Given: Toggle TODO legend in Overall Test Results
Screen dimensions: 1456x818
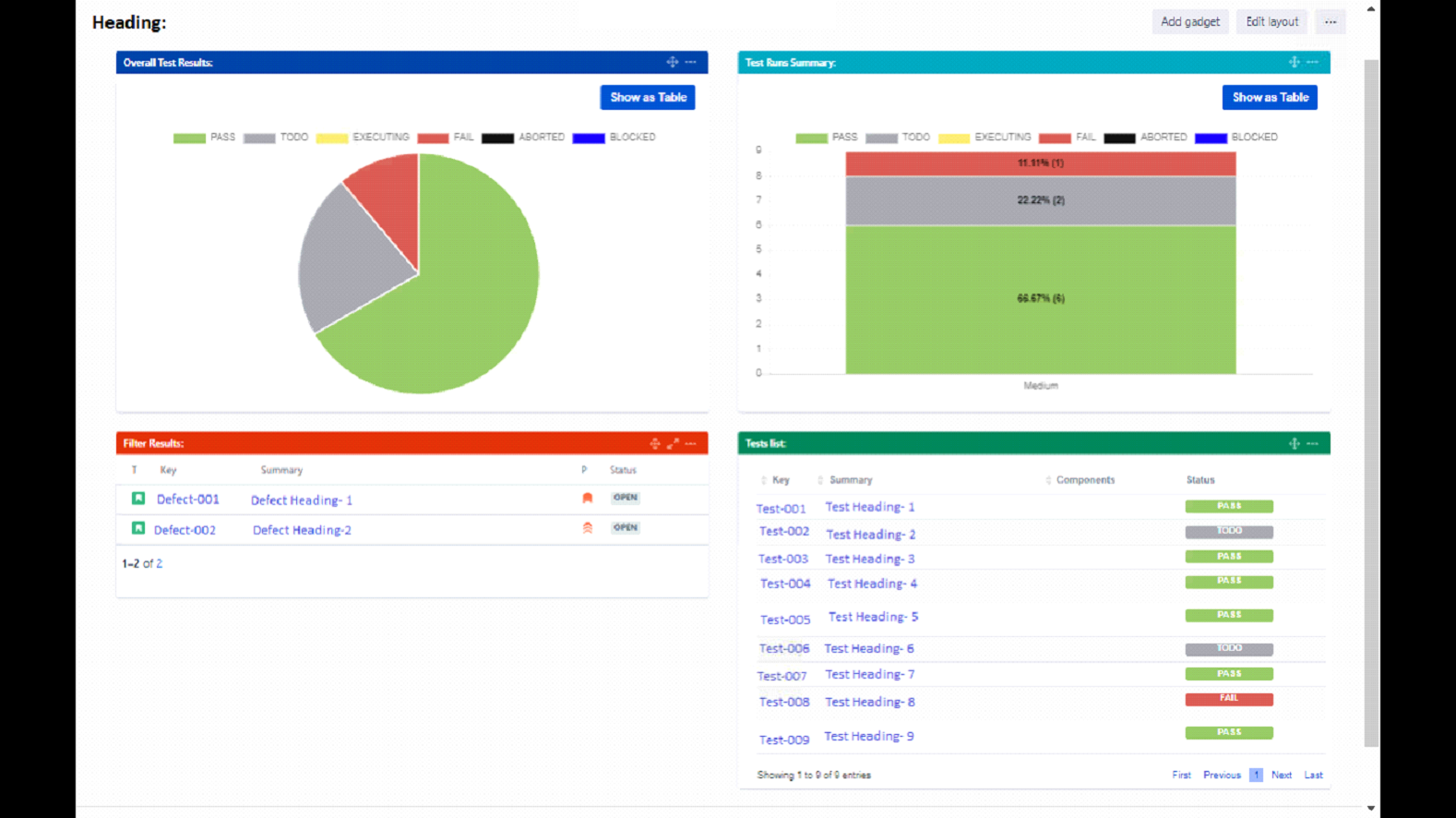Looking at the screenshot, I should [x=275, y=138].
